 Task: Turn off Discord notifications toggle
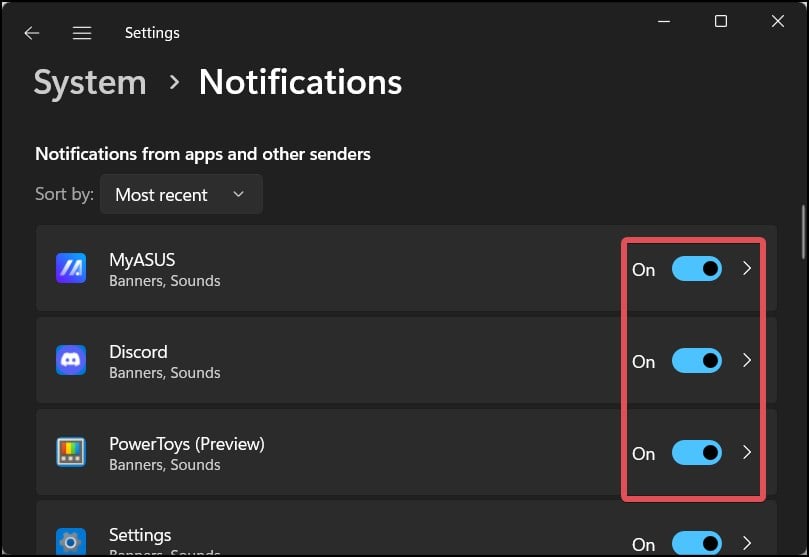tap(697, 361)
